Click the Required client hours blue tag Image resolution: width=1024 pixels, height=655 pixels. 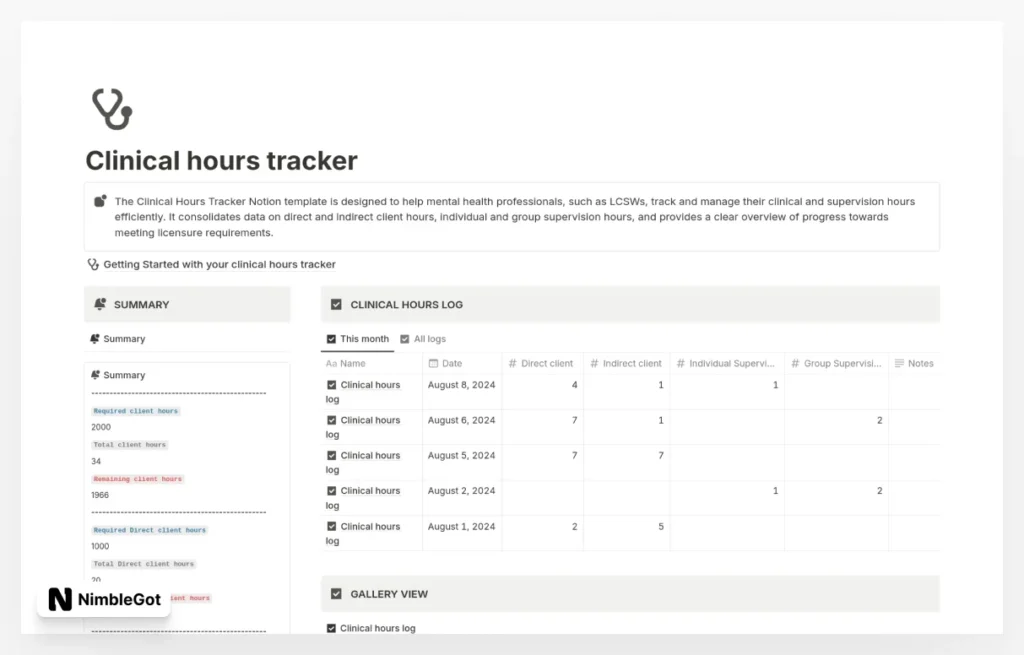pyautogui.click(x=136, y=411)
